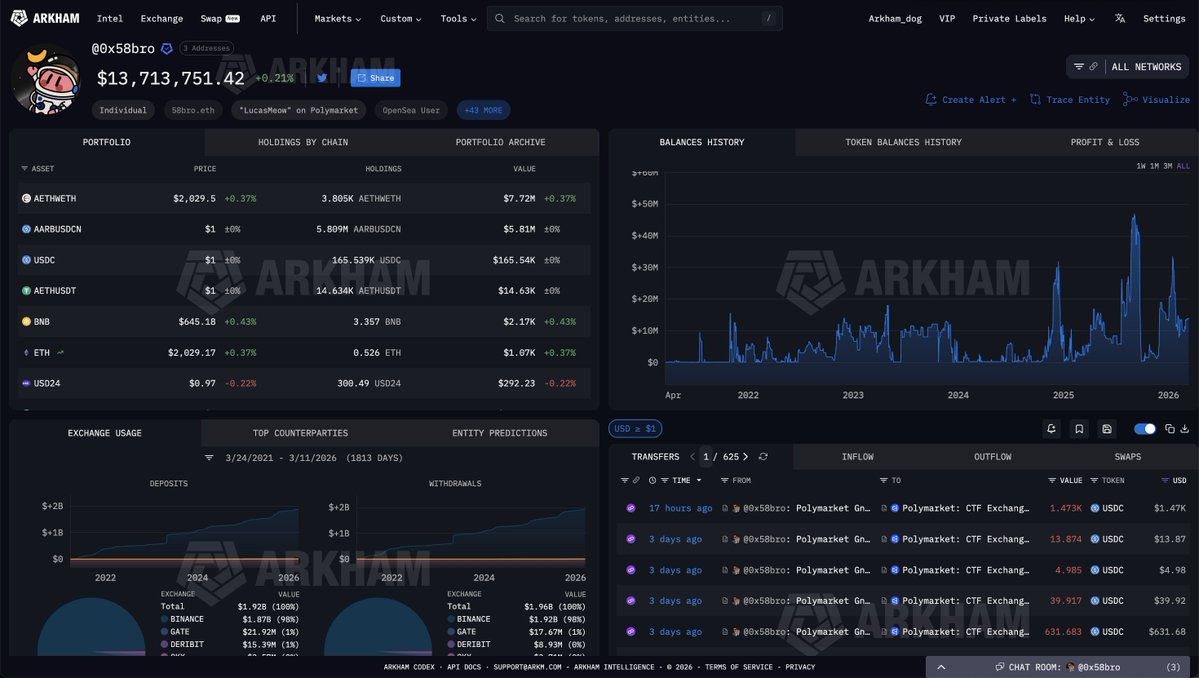Open the exchange usage date filter icon
This screenshot has width=1199, height=678.
[209, 458]
